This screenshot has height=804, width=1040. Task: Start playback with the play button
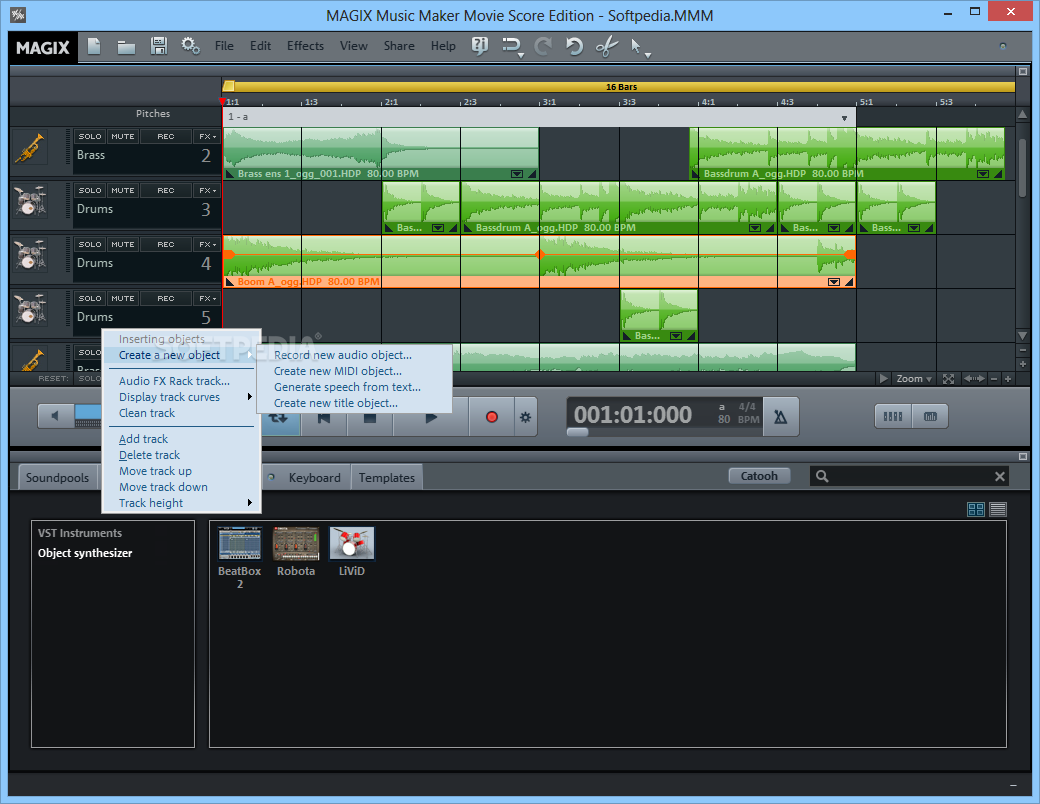tap(431, 418)
